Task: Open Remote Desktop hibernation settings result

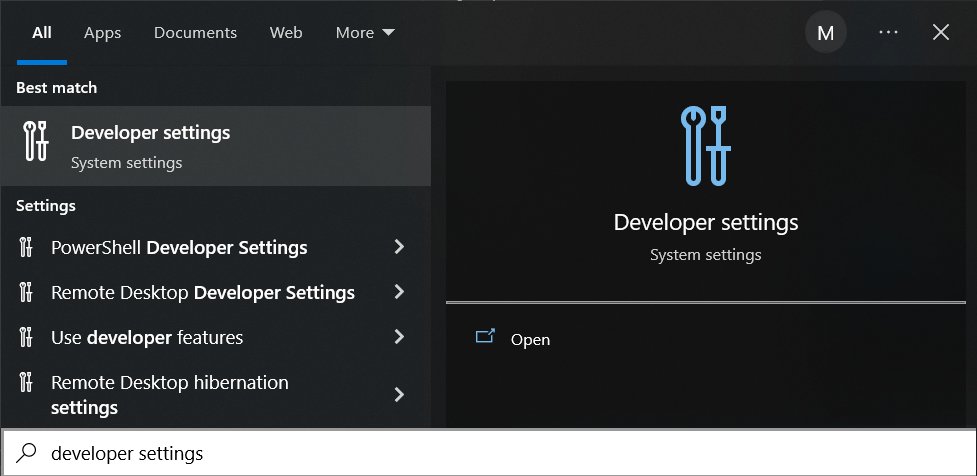Action: (216, 394)
